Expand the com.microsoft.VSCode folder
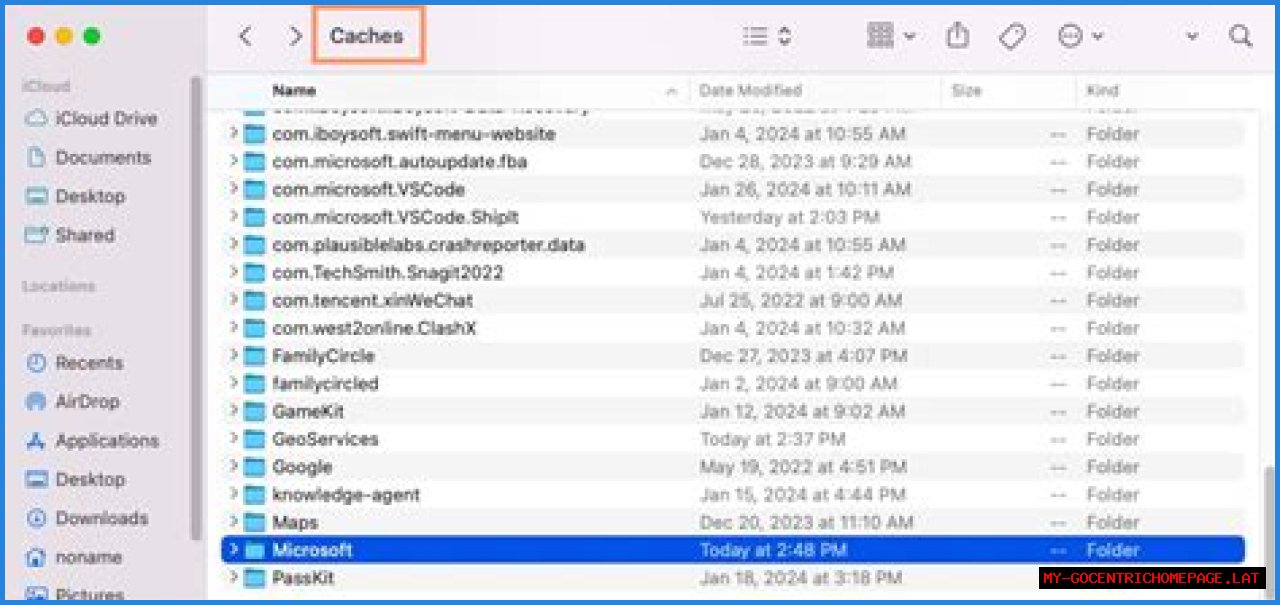 234,190
